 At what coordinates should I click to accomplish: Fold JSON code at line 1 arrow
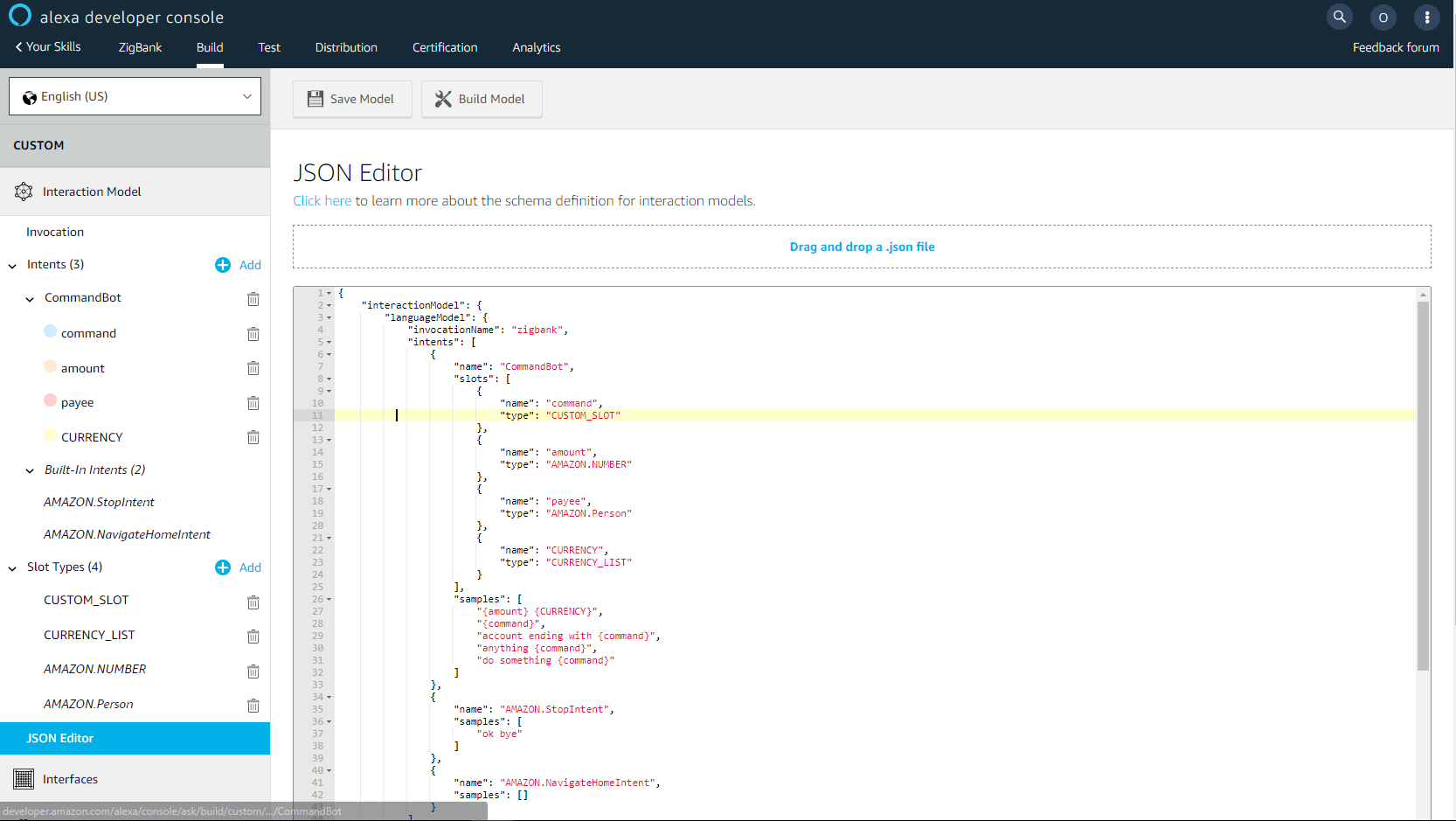pos(329,294)
